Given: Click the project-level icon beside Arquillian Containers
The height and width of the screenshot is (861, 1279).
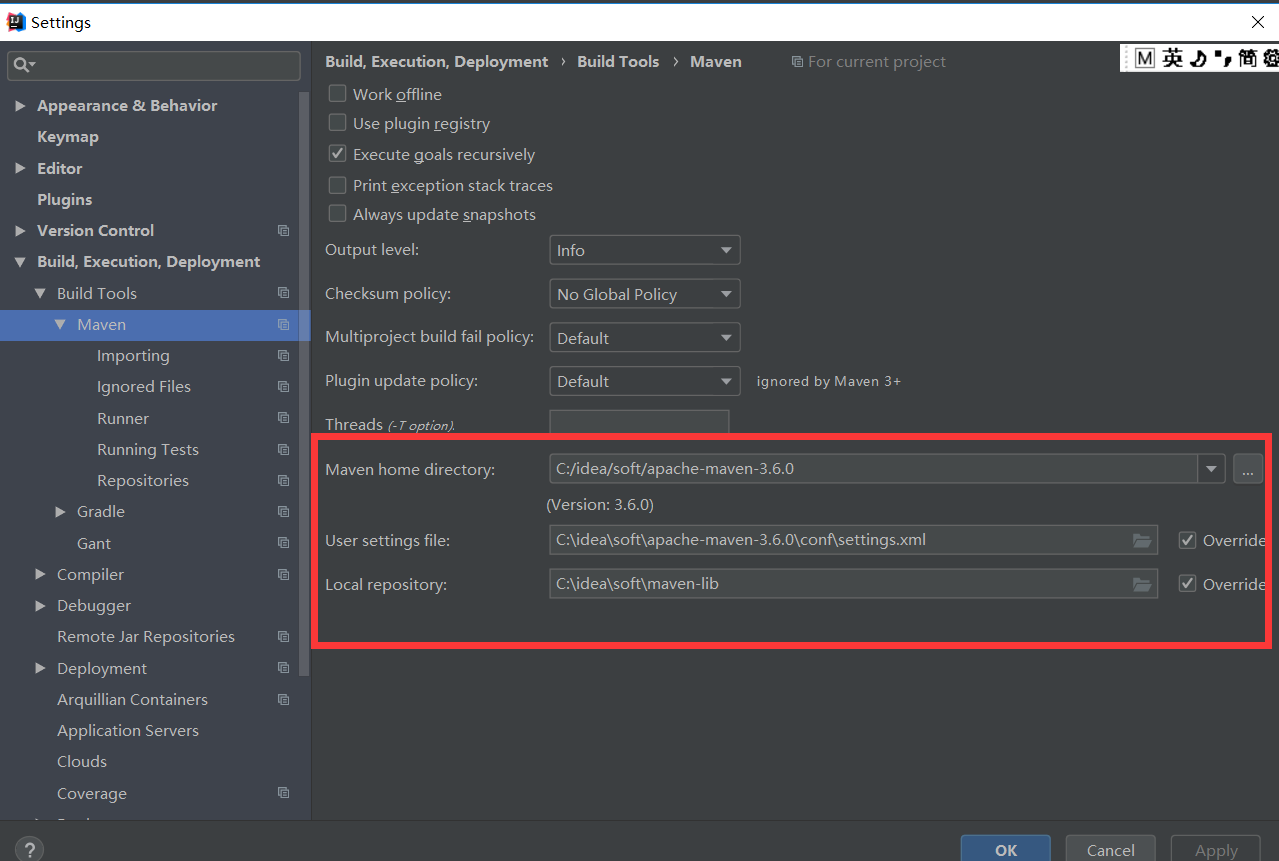Looking at the screenshot, I should click(284, 700).
